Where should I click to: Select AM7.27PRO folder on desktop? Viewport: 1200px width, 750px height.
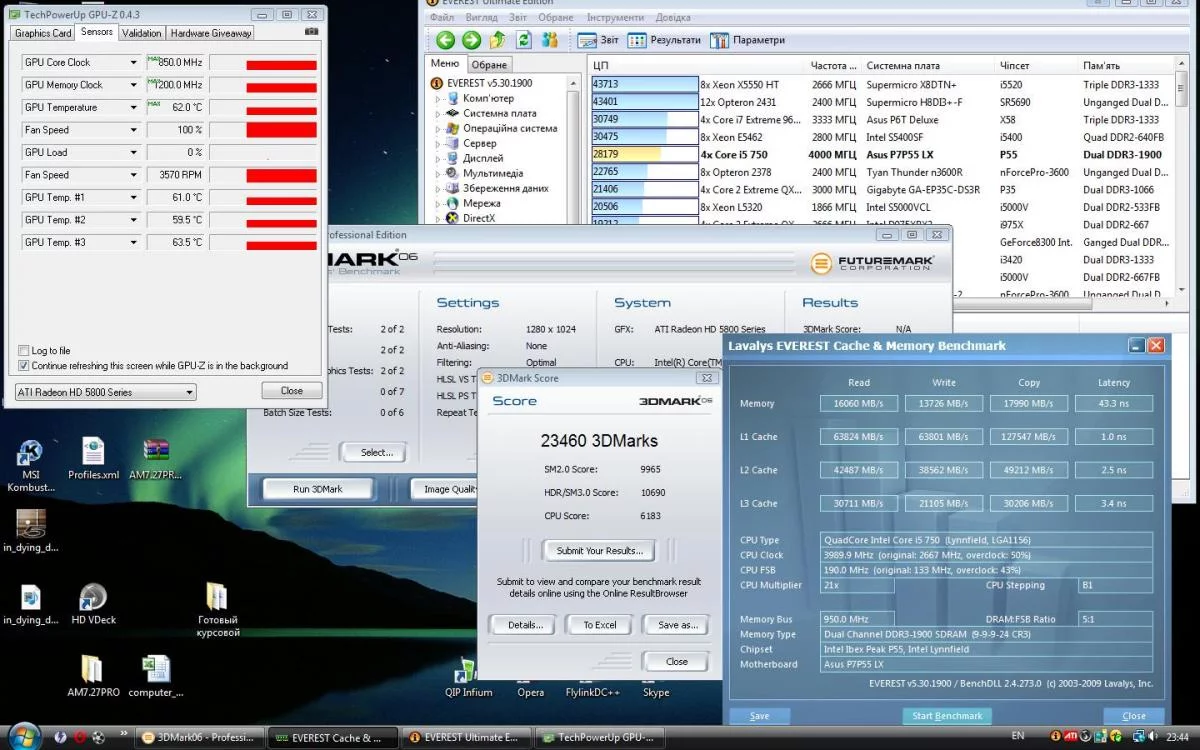pyautogui.click(x=93, y=676)
